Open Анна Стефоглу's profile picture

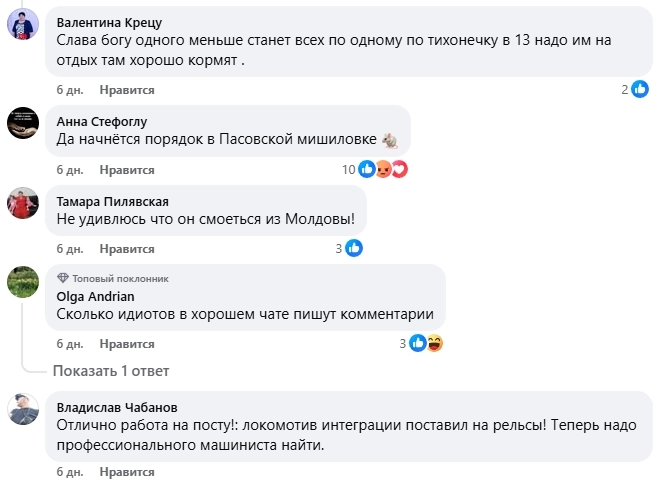tap(23, 121)
